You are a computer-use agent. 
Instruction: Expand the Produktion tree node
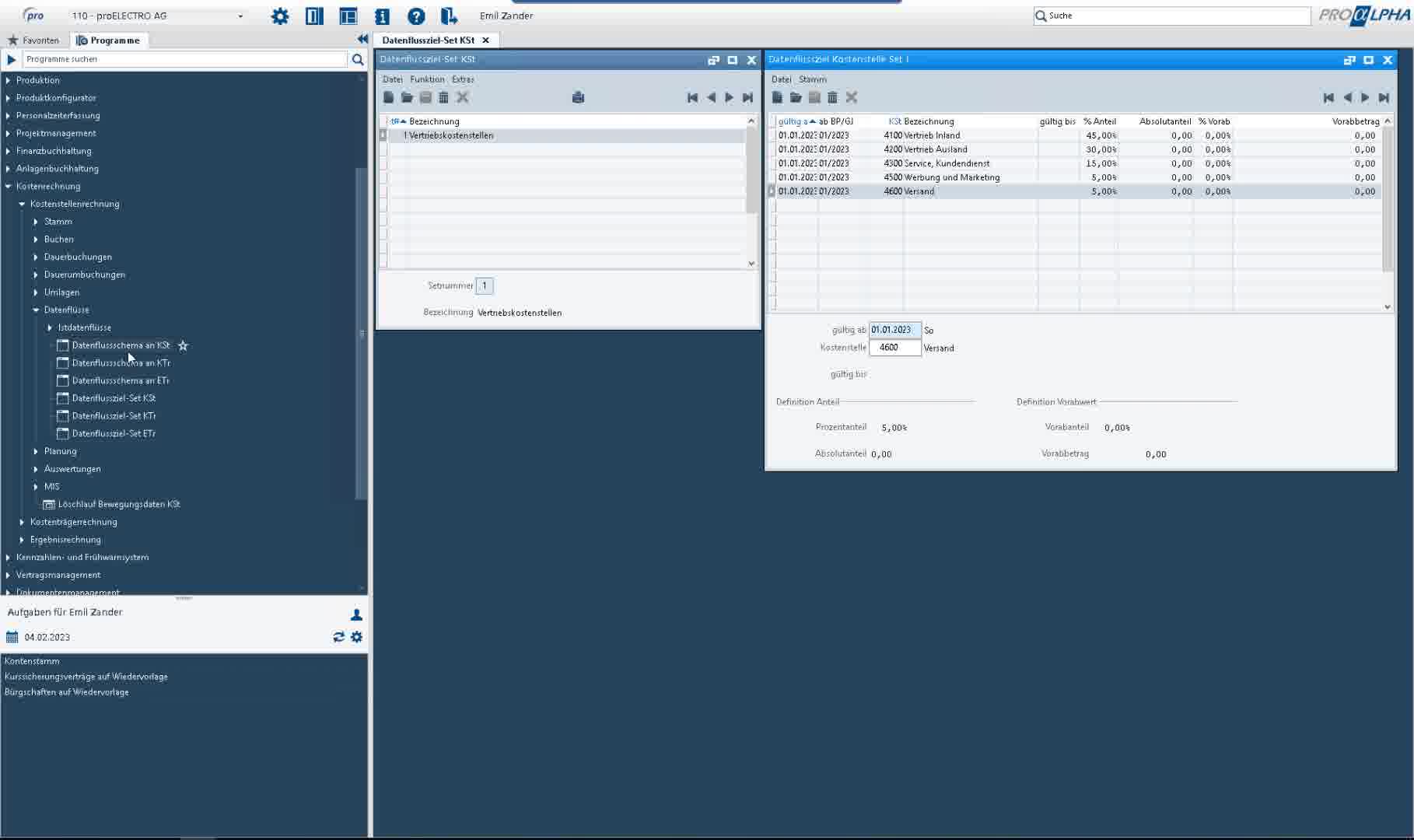click(8, 80)
